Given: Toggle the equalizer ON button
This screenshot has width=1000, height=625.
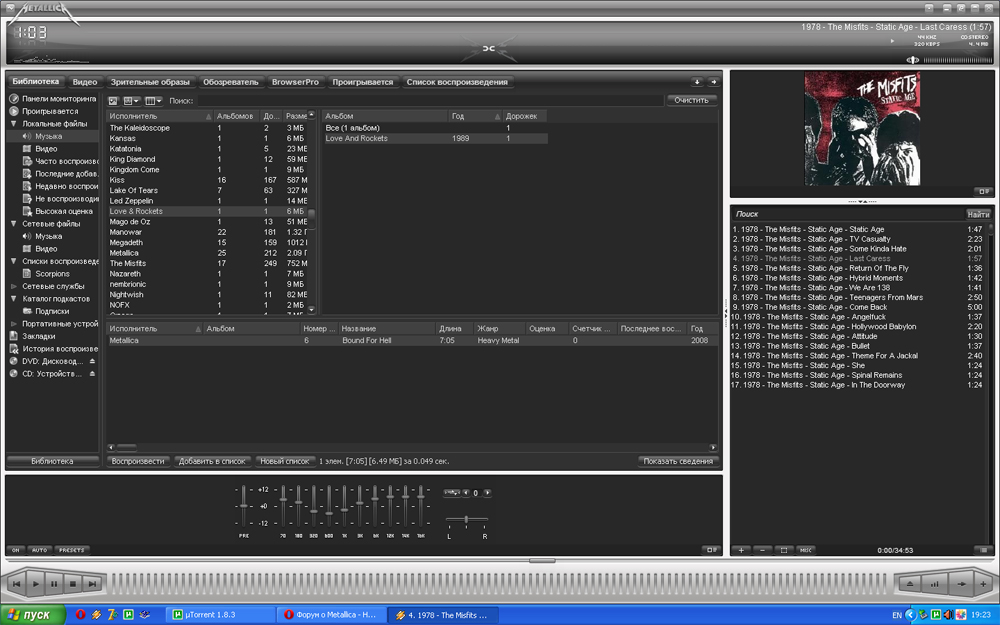Looking at the screenshot, I should click(x=15, y=550).
